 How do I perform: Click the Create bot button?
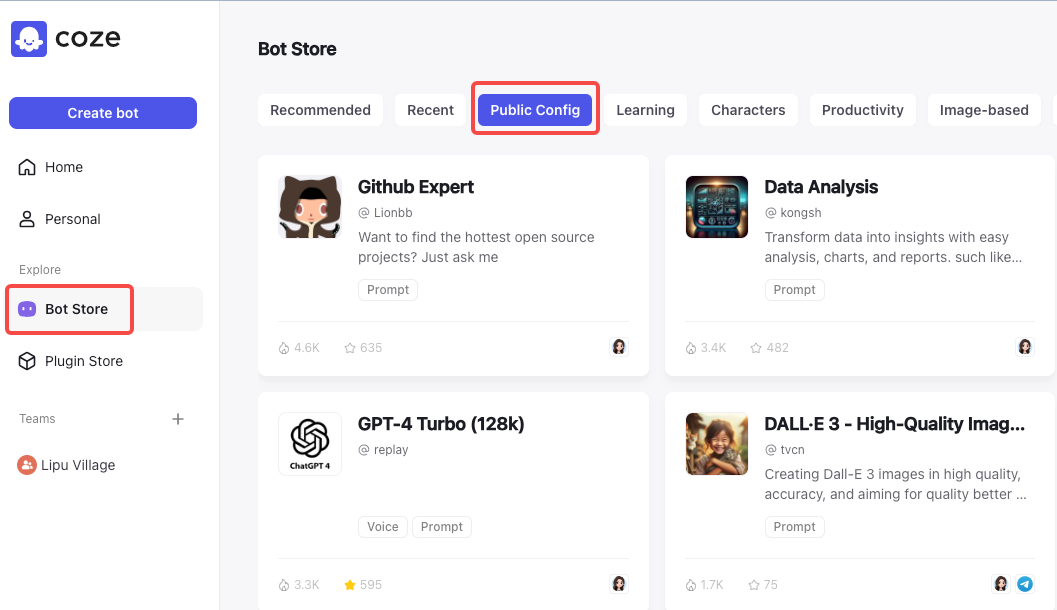pos(102,113)
